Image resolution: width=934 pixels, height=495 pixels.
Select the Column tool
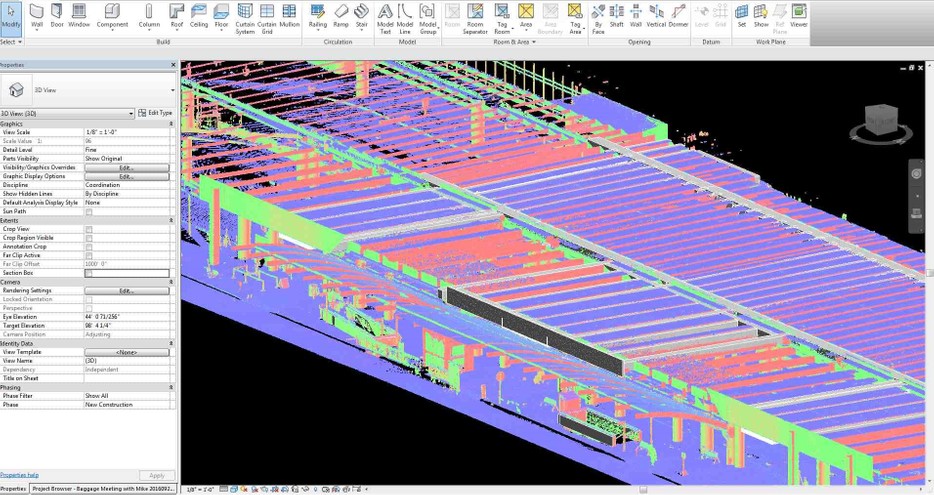149,17
